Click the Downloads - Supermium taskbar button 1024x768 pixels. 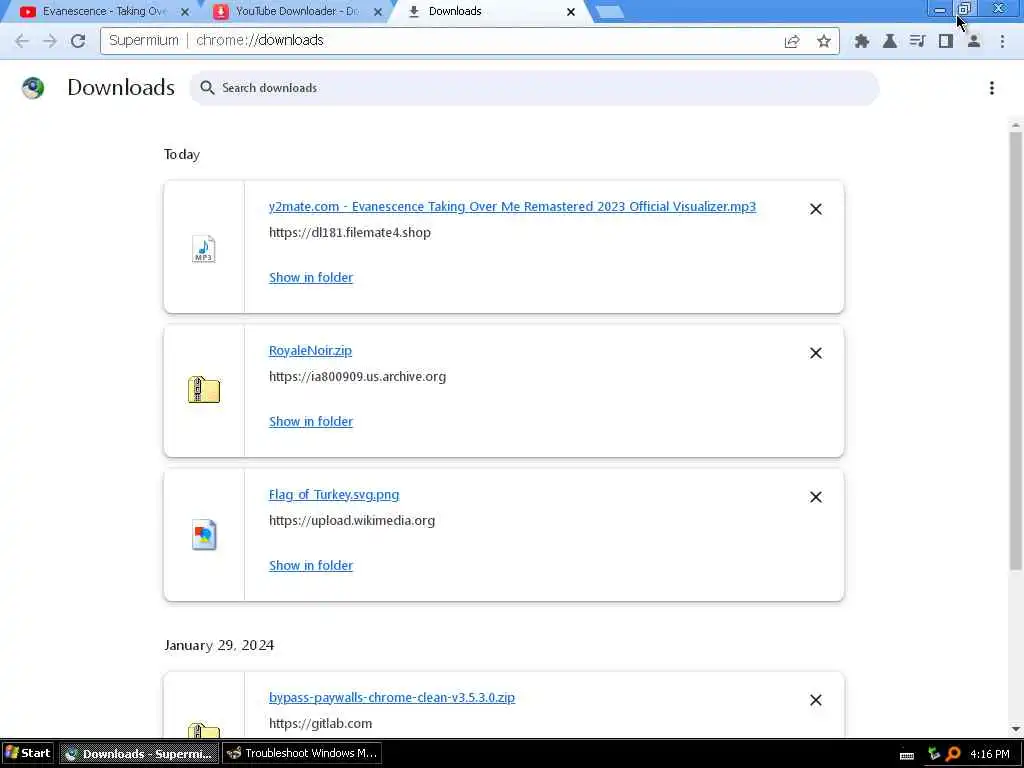click(x=139, y=753)
